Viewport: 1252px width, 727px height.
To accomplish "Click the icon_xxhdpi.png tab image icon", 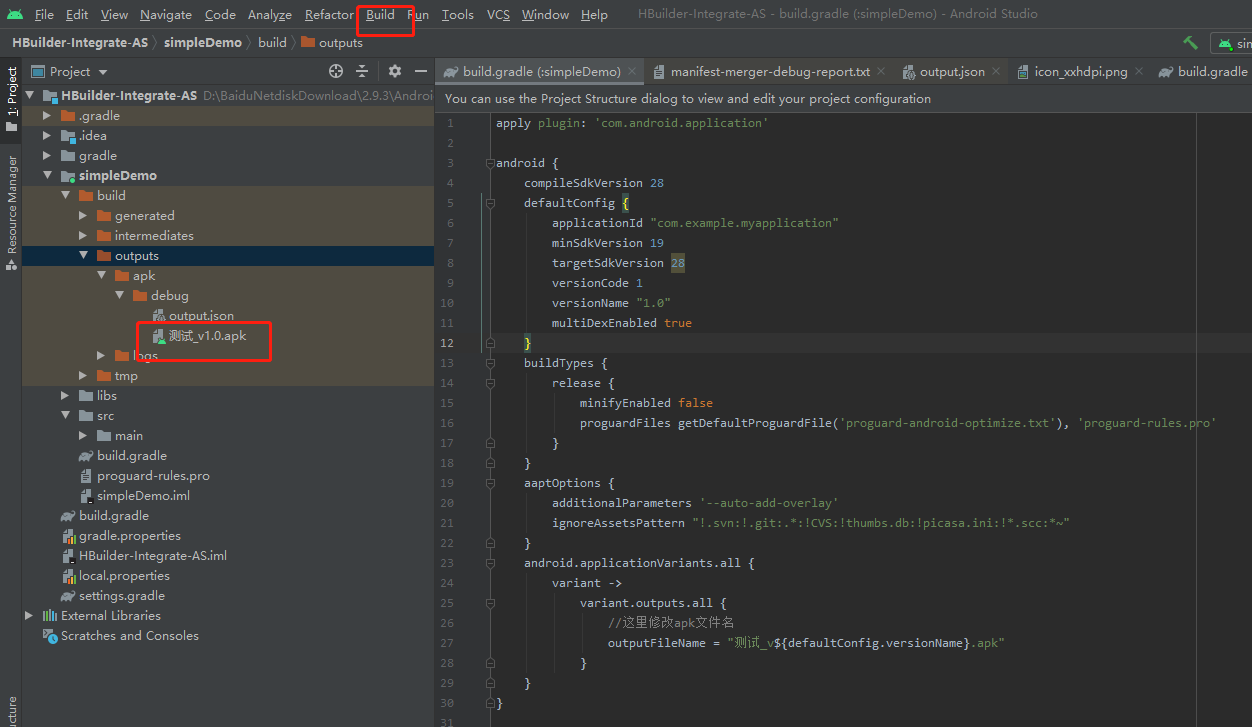I will (x=1021, y=72).
